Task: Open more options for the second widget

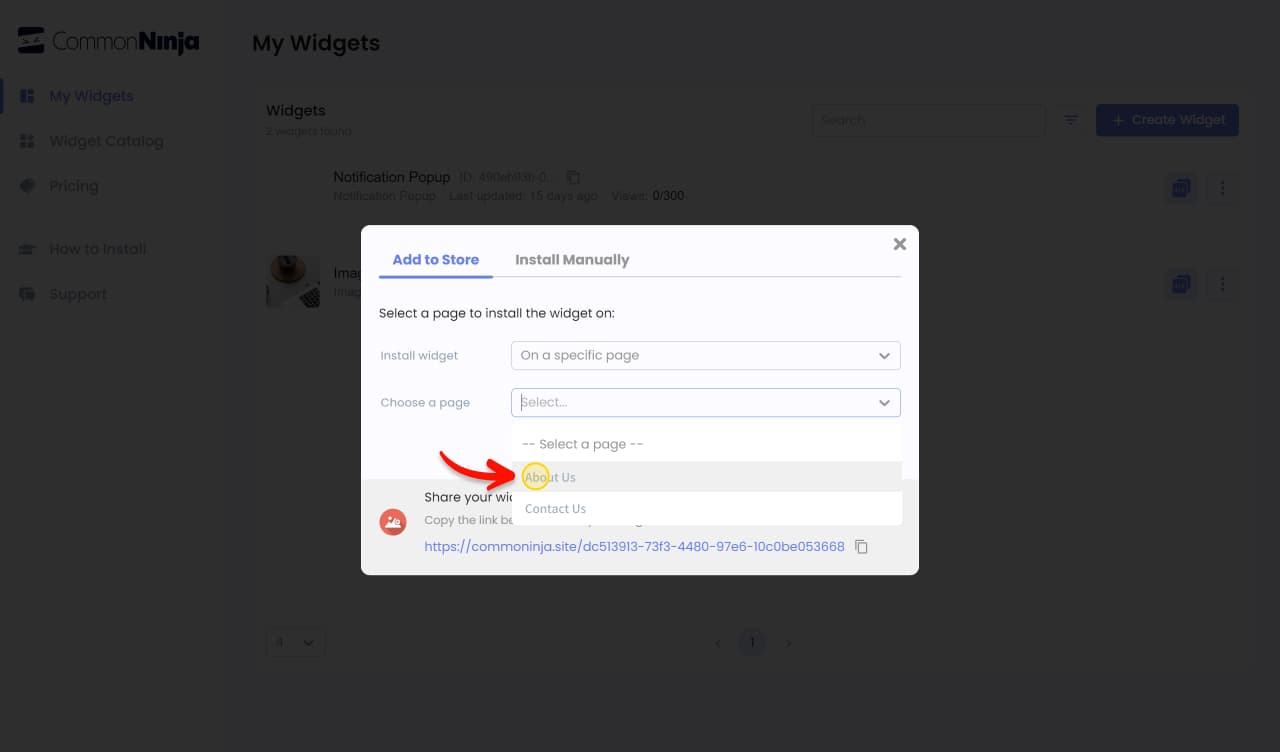Action: (1222, 284)
